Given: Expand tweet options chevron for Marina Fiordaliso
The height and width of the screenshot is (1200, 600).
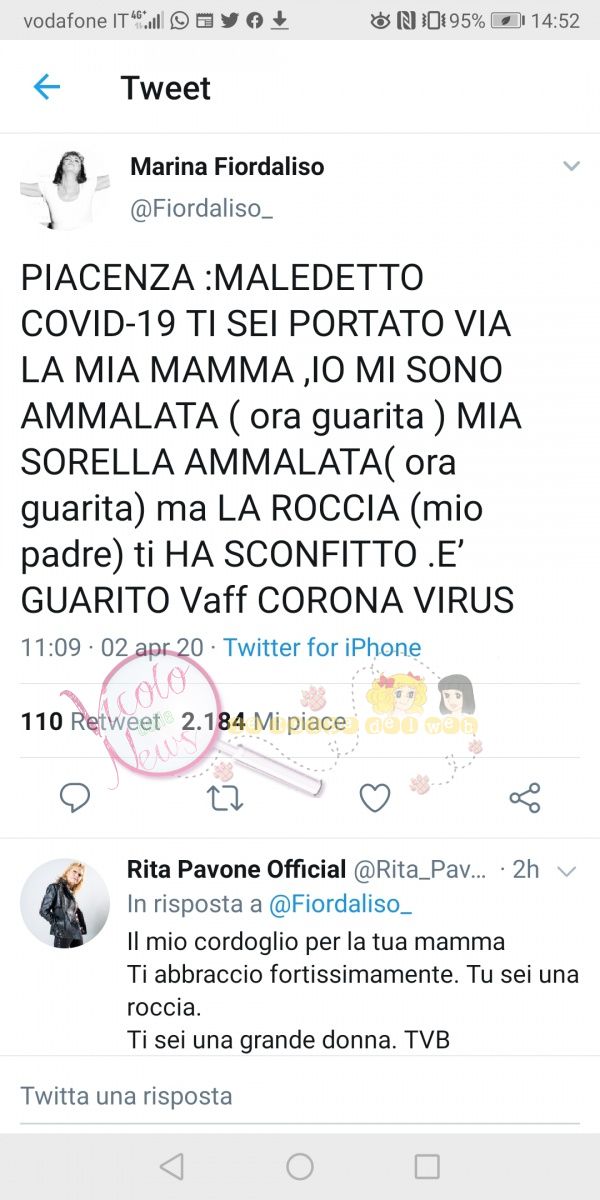Looking at the screenshot, I should (x=571, y=167).
